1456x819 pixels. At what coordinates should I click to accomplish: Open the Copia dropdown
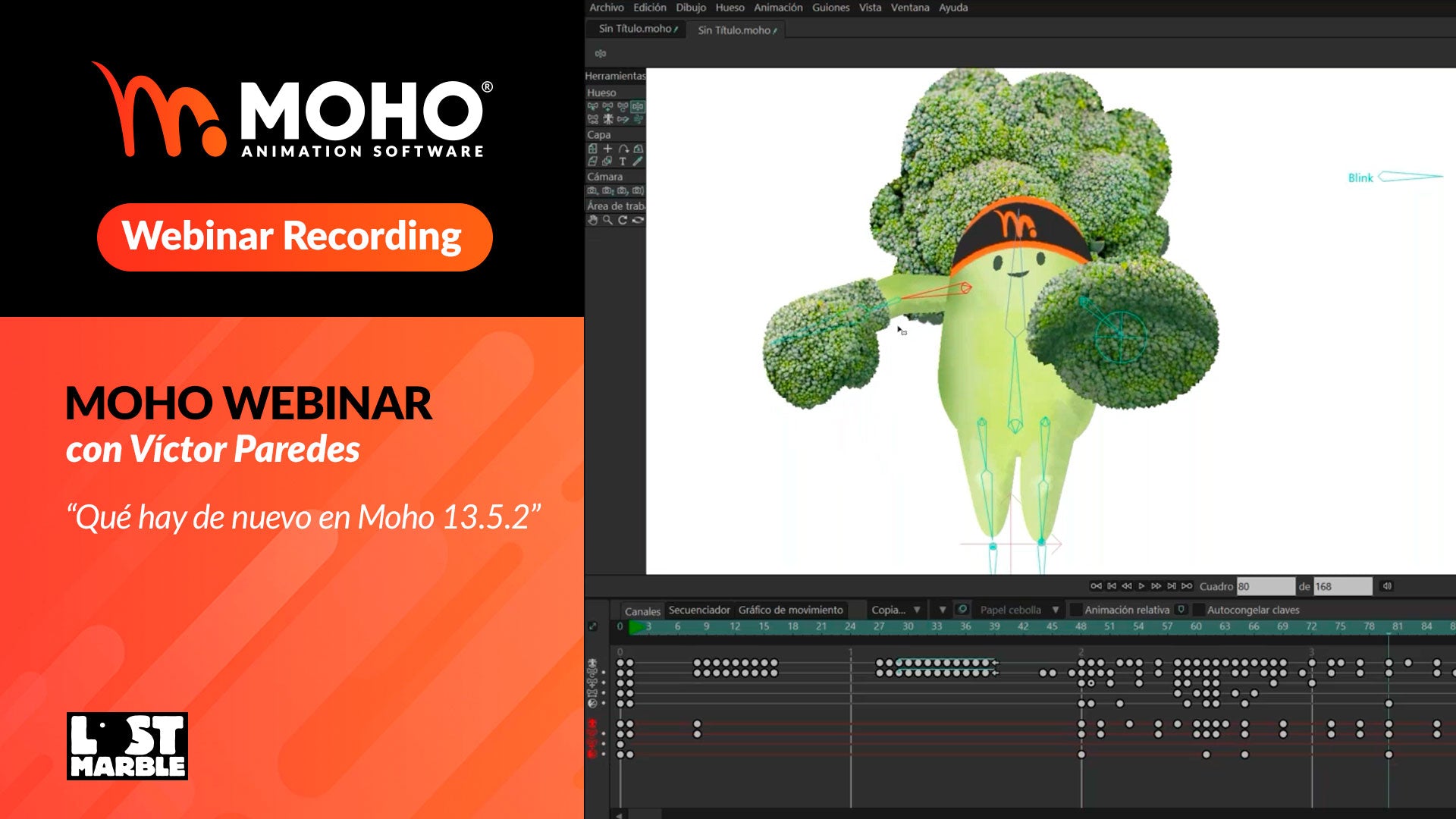click(896, 610)
